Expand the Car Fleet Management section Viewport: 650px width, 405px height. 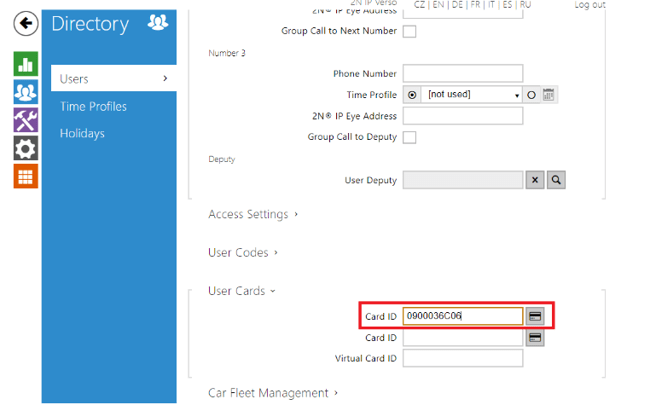click(x=272, y=393)
